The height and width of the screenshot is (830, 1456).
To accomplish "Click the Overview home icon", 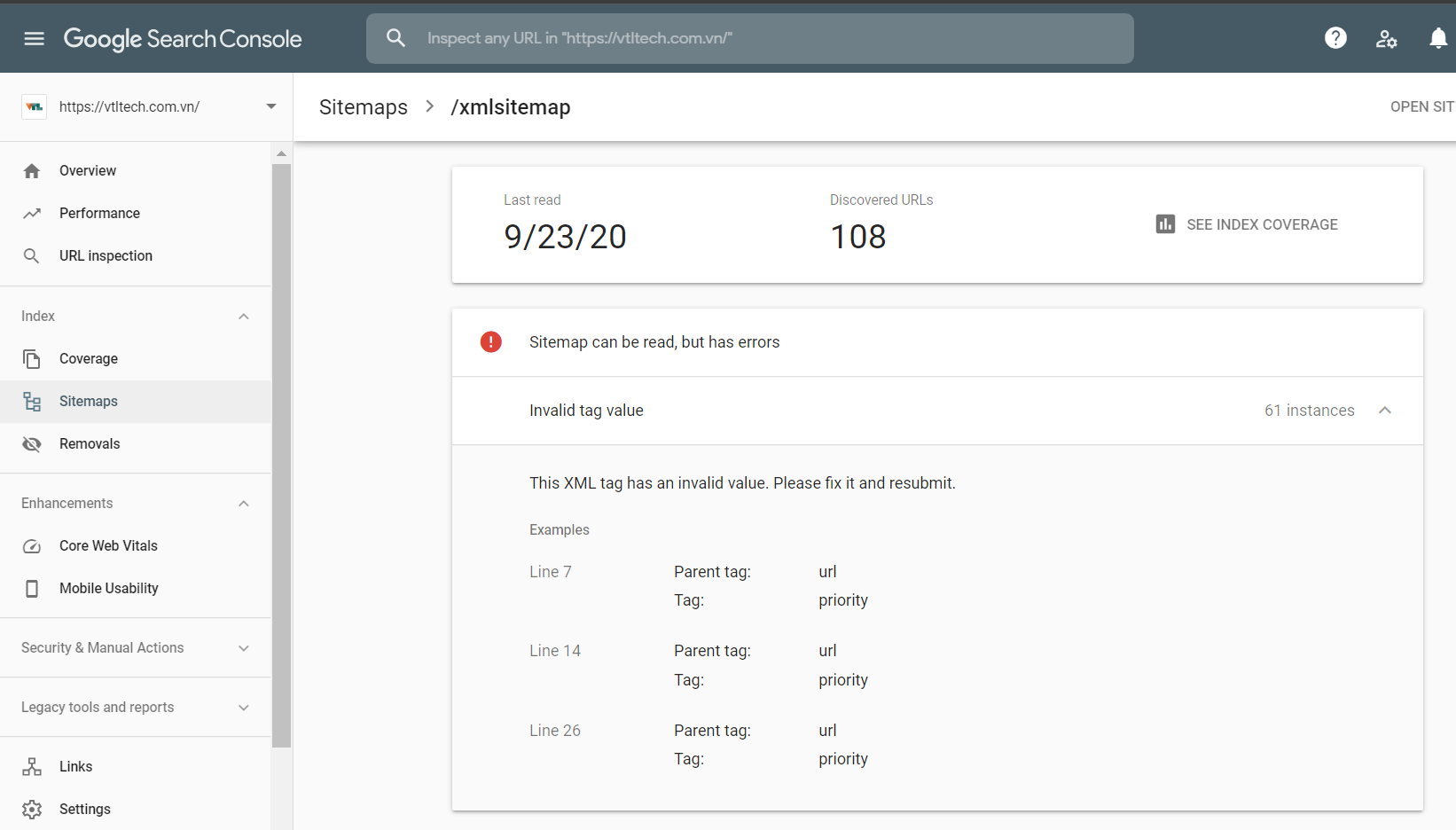I will [x=32, y=171].
